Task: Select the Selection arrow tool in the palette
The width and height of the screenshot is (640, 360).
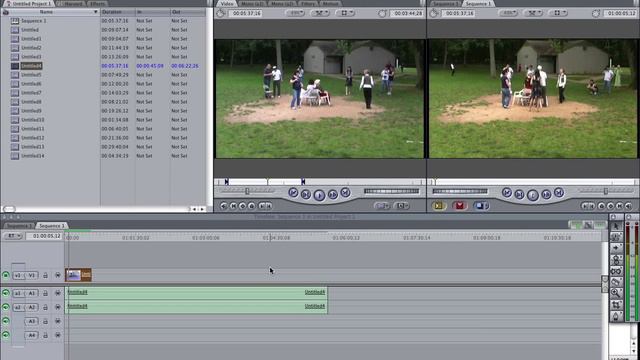Action: point(616,226)
